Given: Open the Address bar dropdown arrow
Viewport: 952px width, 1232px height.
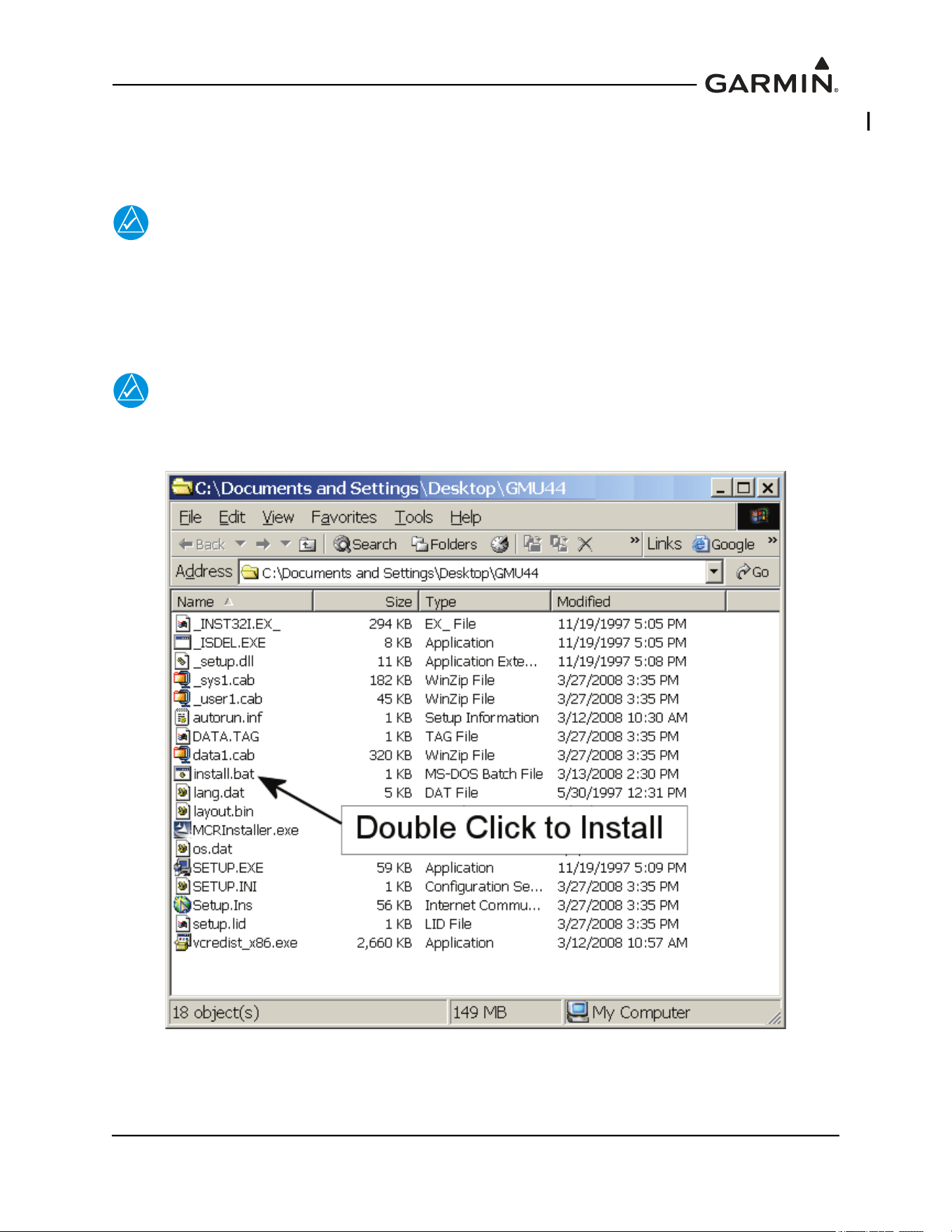Looking at the screenshot, I should [713, 572].
